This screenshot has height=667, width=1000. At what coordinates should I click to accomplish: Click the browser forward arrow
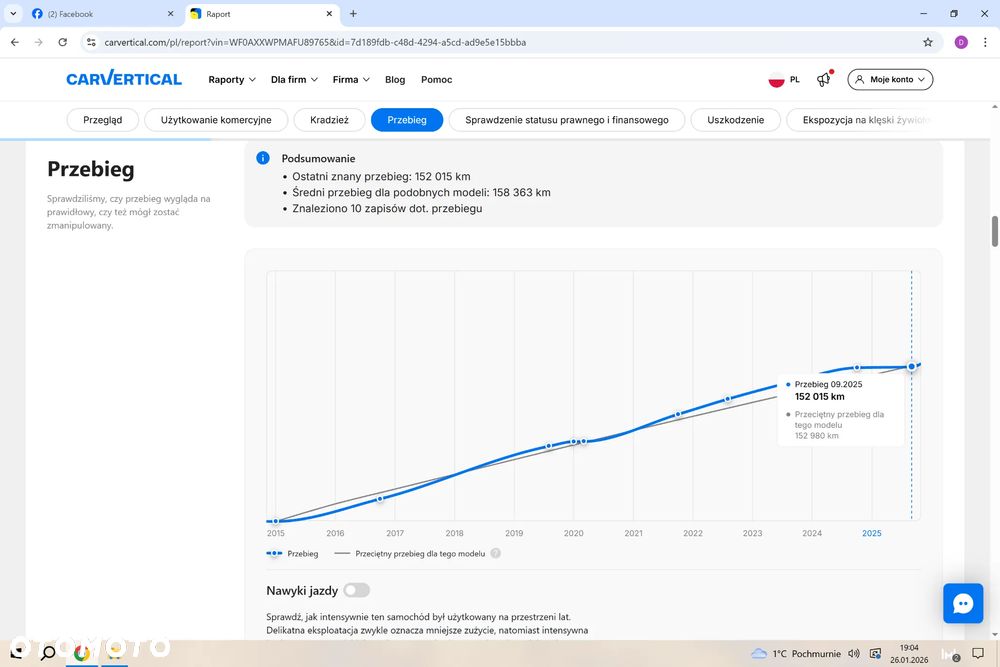click(38, 42)
